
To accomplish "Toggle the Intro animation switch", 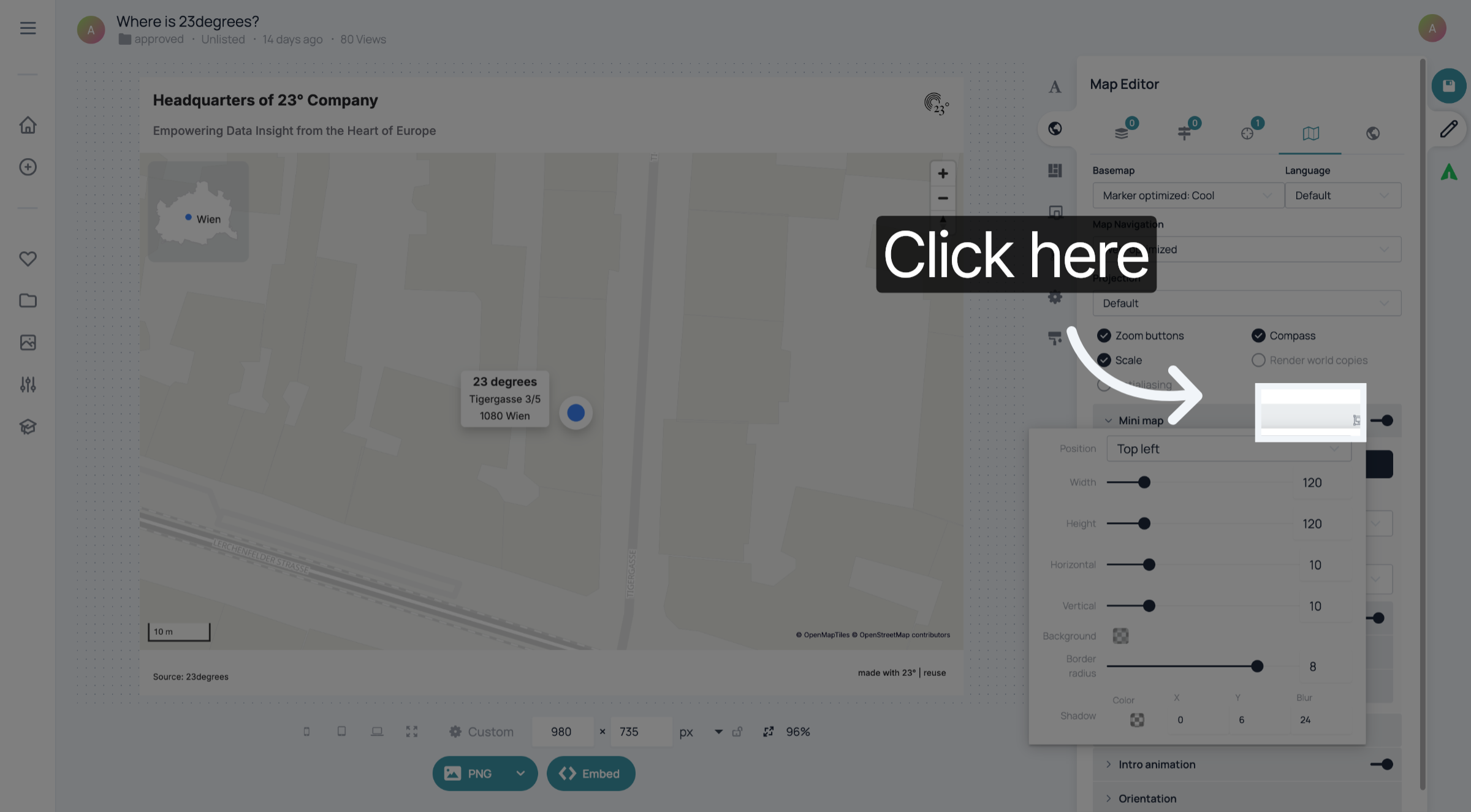I will tap(1382, 764).
